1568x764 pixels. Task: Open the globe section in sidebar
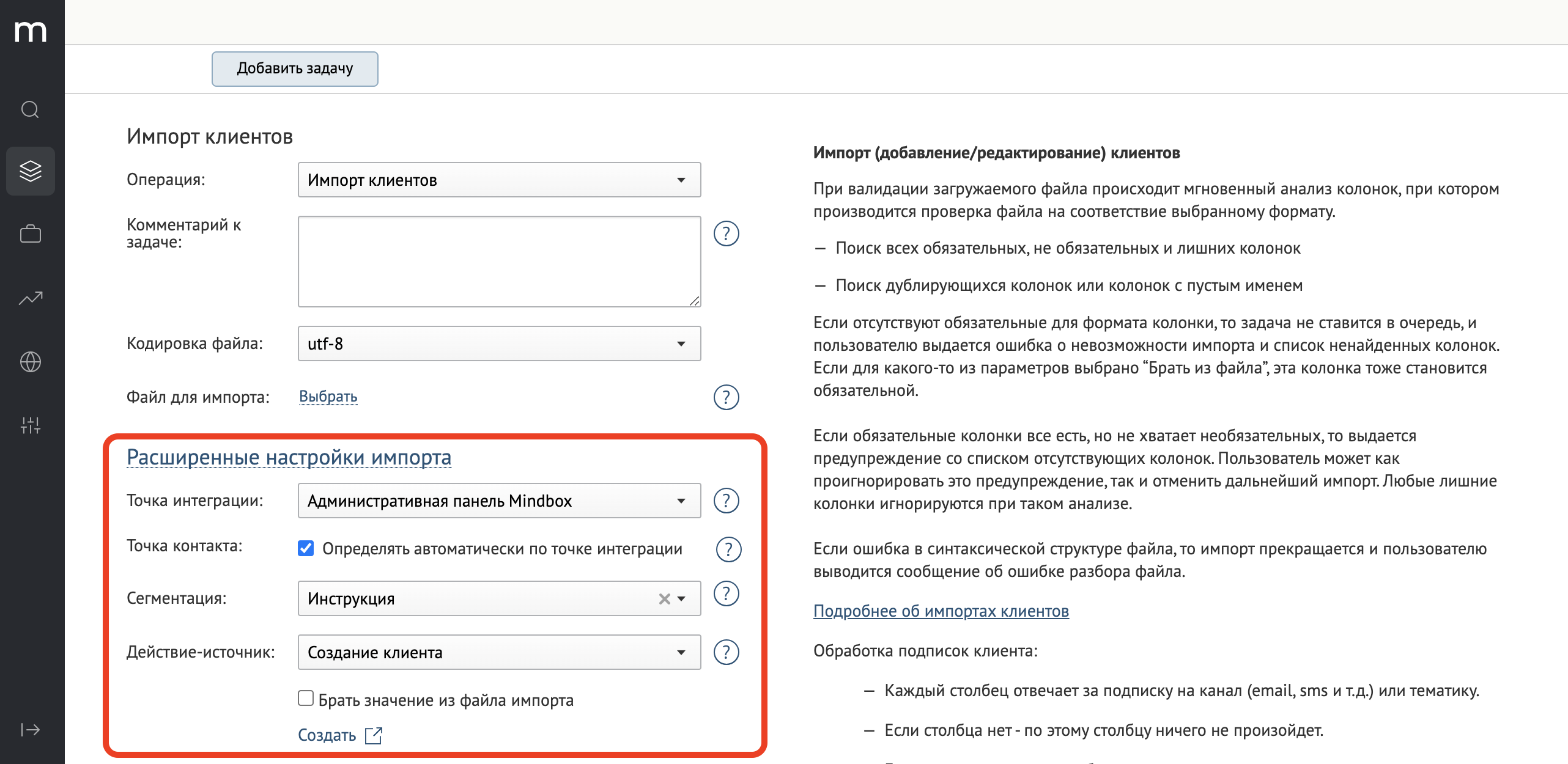click(31, 362)
